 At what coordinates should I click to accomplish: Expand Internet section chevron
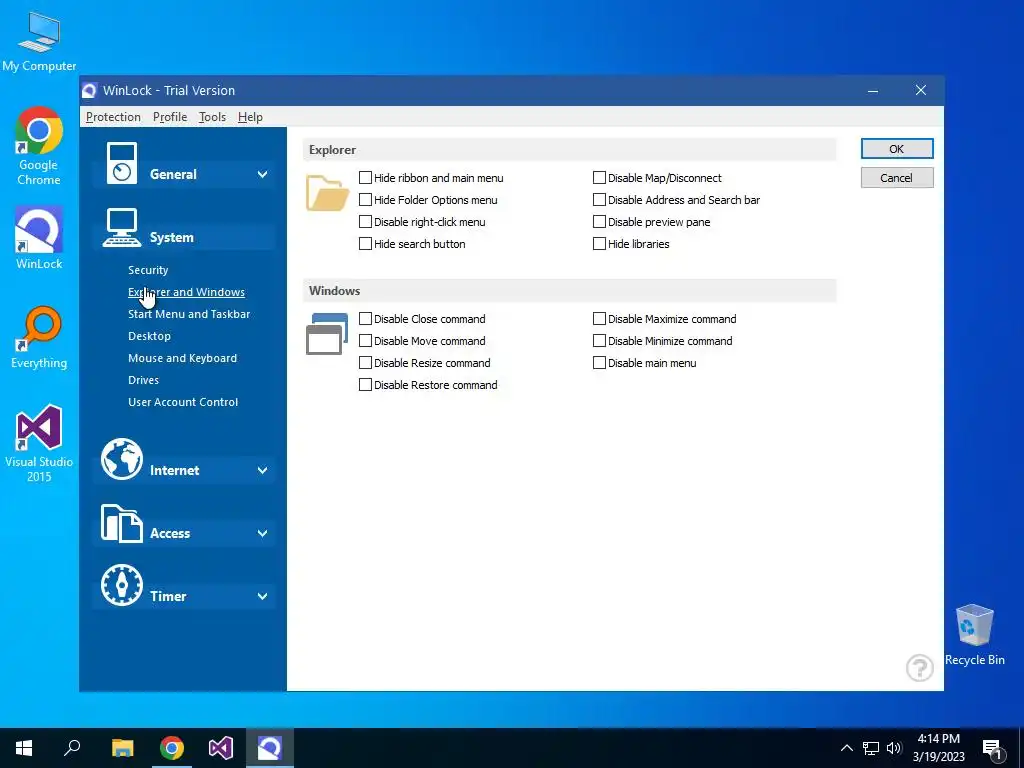[263, 470]
